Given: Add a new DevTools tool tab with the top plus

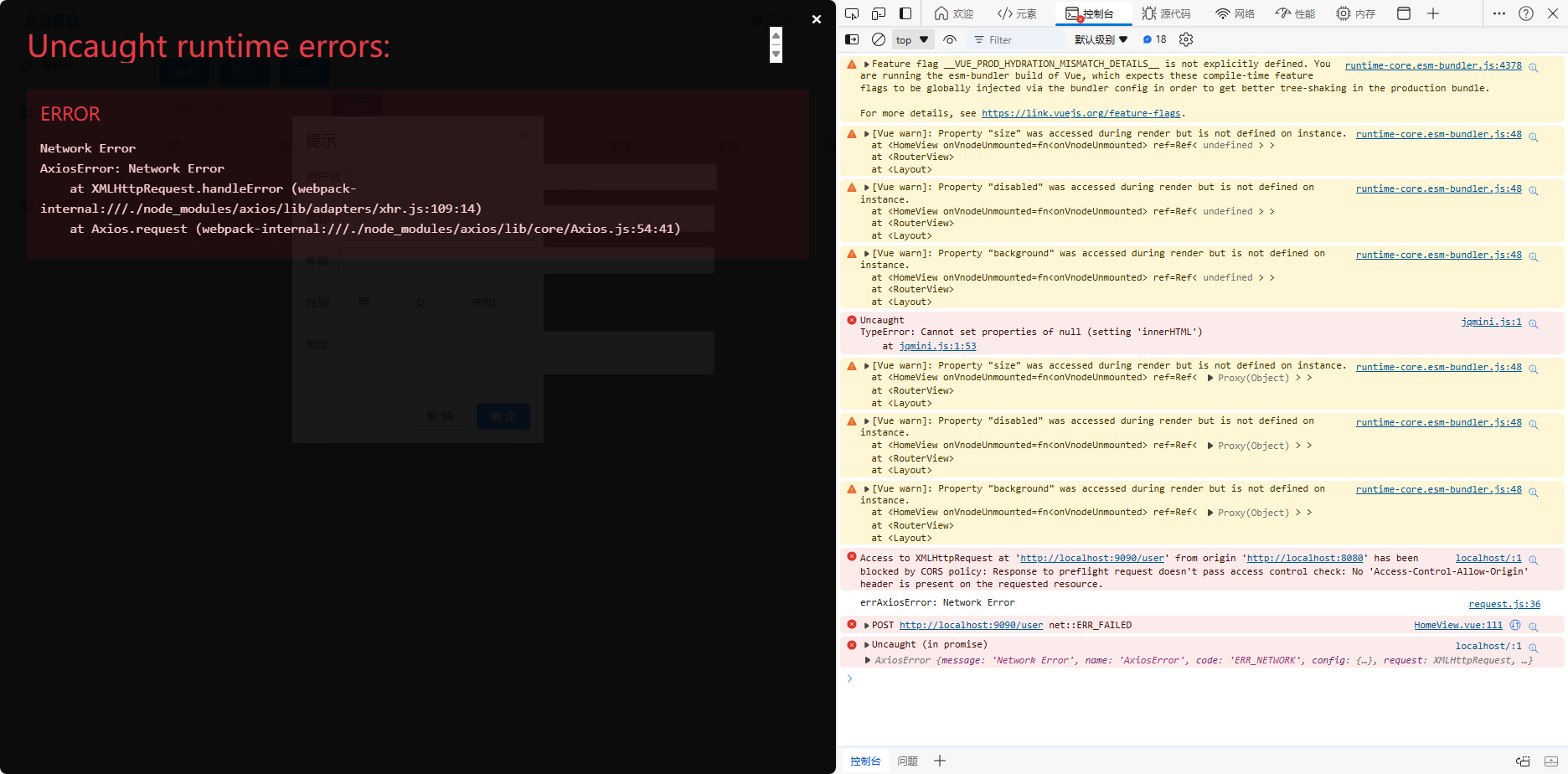Looking at the screenshot, I should [1433, 13].
